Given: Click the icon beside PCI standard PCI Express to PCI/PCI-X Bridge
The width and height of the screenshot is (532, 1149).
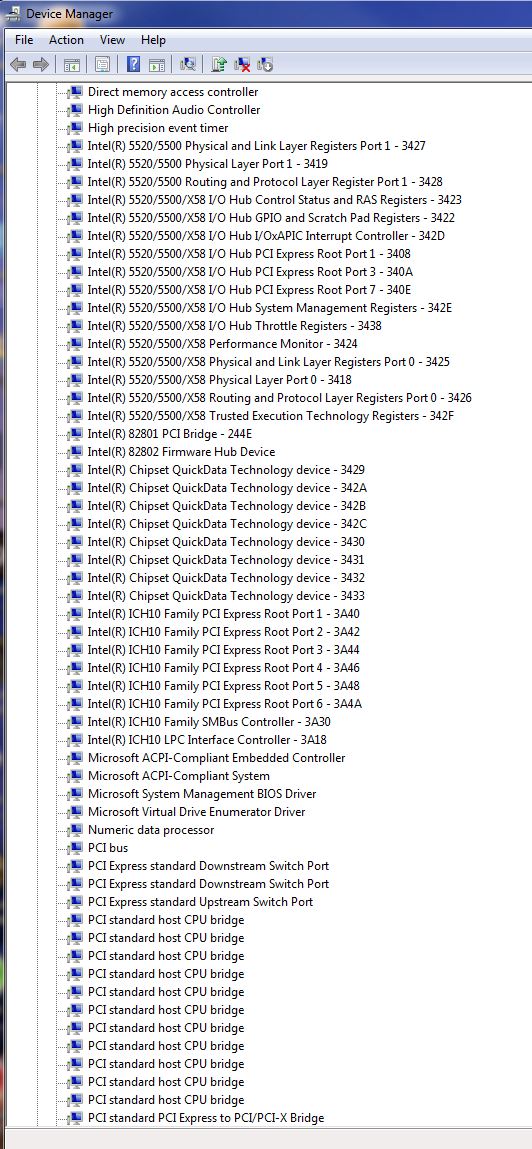Looking at the screenshot, I should point(75,1118).
